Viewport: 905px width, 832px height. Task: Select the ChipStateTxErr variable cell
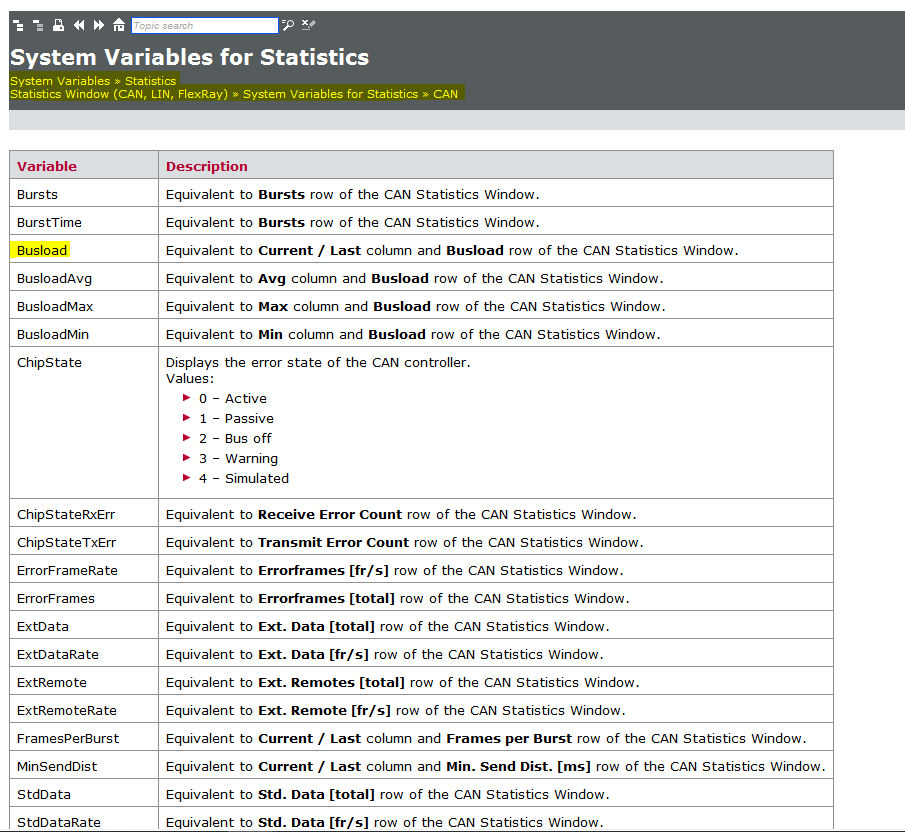coord(84,542)
